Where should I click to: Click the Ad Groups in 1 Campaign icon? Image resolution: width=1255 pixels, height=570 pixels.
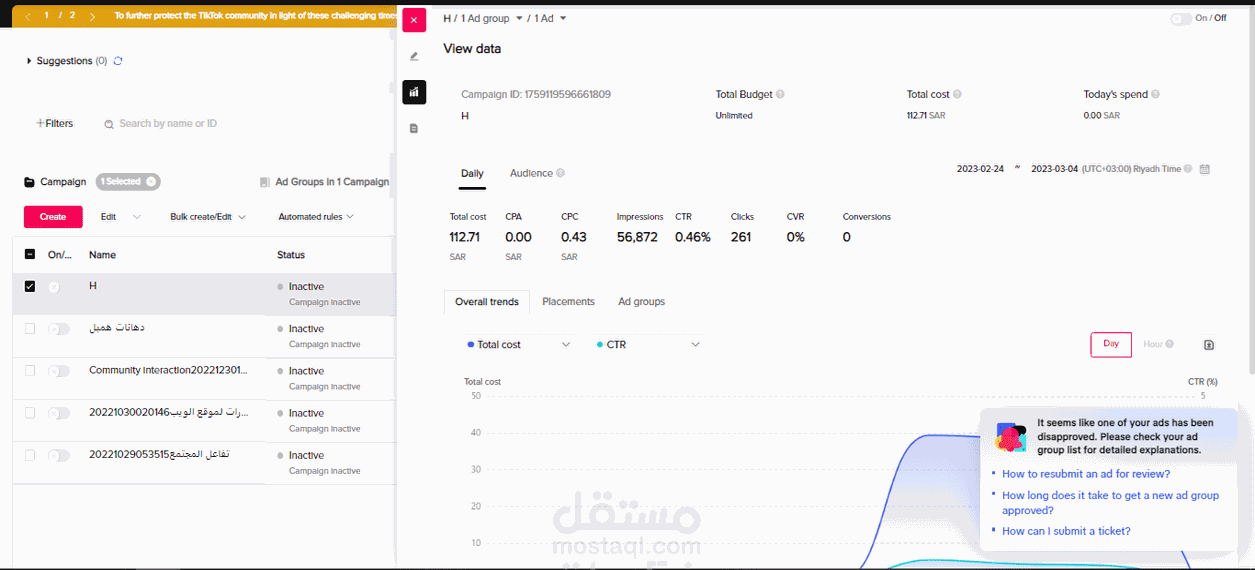(264, 182)
